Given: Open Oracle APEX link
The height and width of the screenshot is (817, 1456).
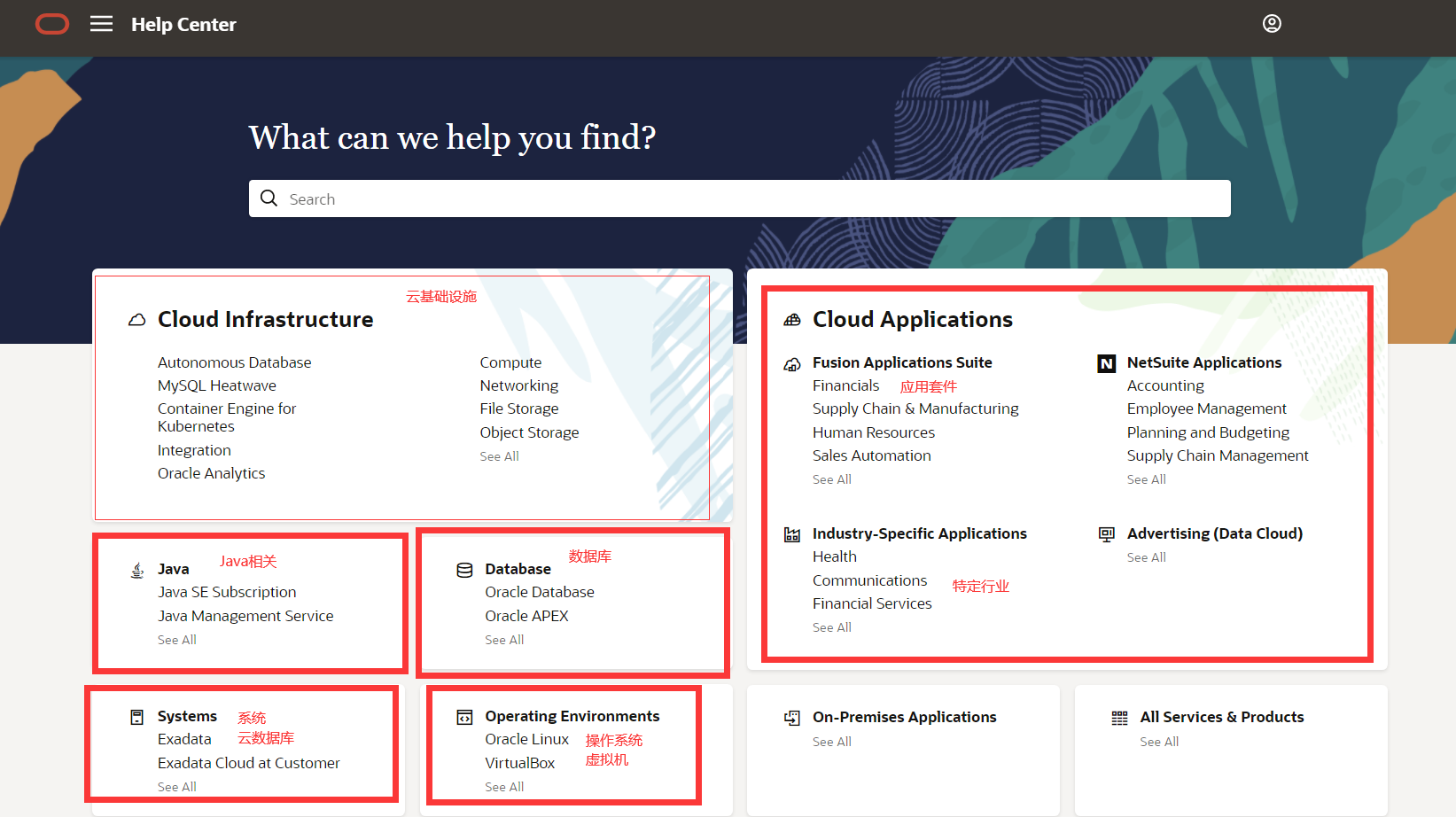Looking at the screenshot, I should [x=526, y=616].
